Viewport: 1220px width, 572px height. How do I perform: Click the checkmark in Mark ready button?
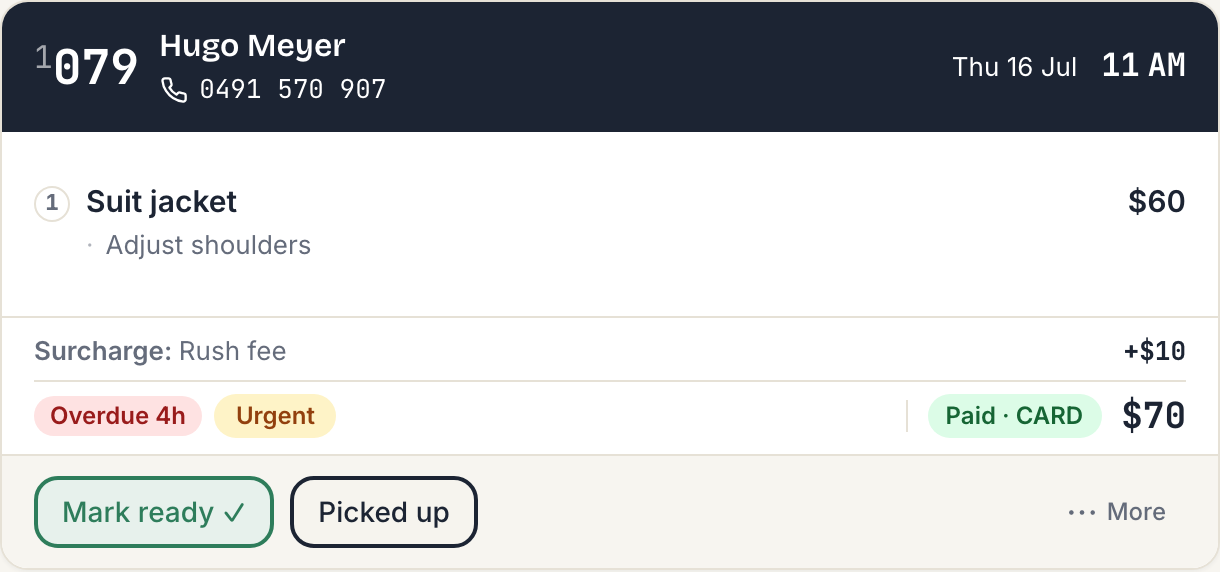click(x=234, y=513)
